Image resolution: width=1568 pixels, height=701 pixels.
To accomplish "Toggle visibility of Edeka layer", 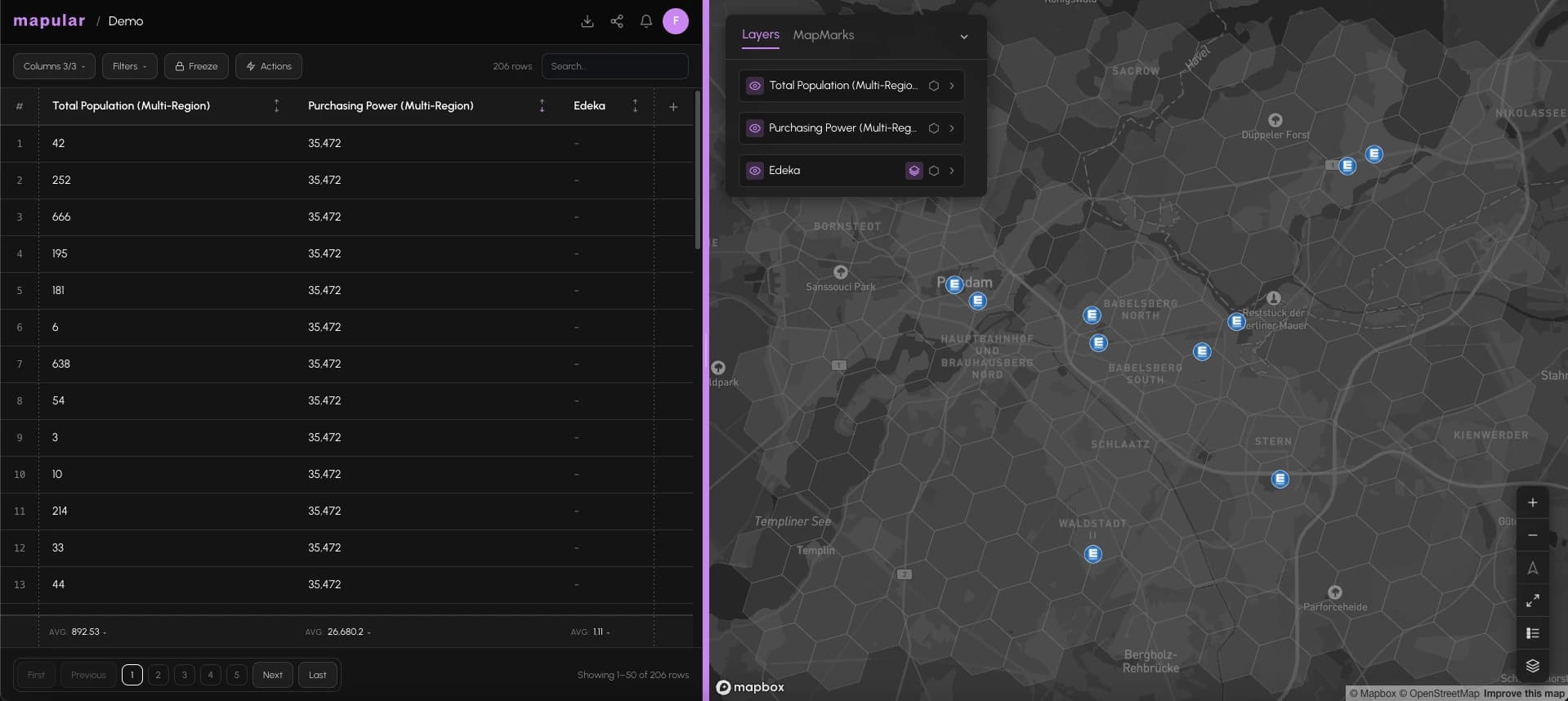I will point(755,171).
